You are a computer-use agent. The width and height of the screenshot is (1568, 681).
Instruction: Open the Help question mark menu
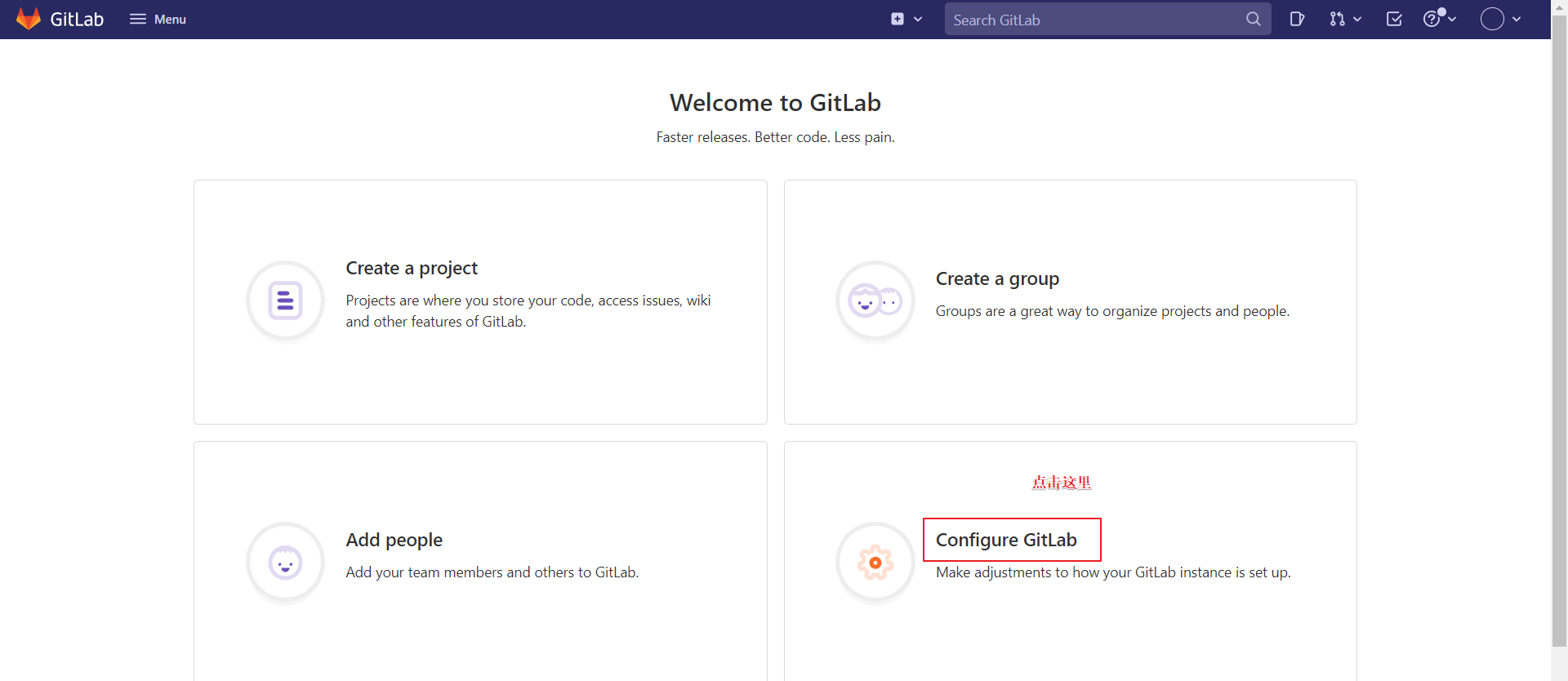(x=1438, y=19)
